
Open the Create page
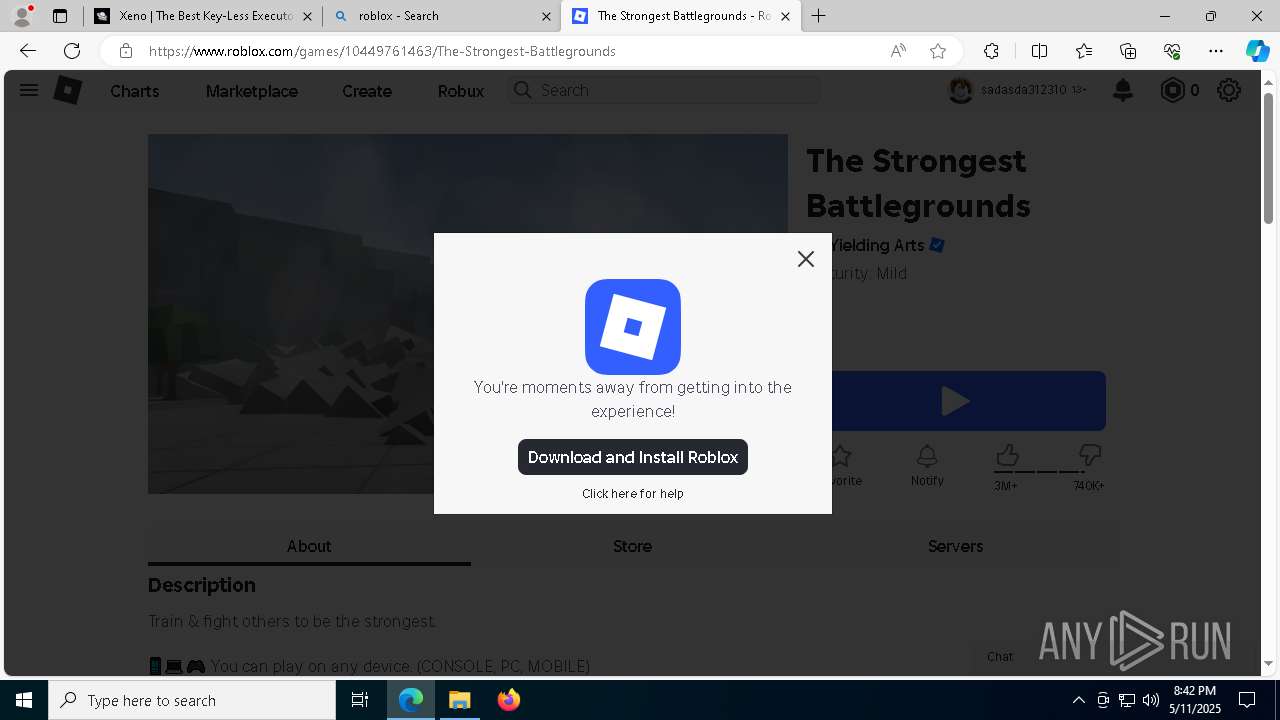click(x=367, y=91)
